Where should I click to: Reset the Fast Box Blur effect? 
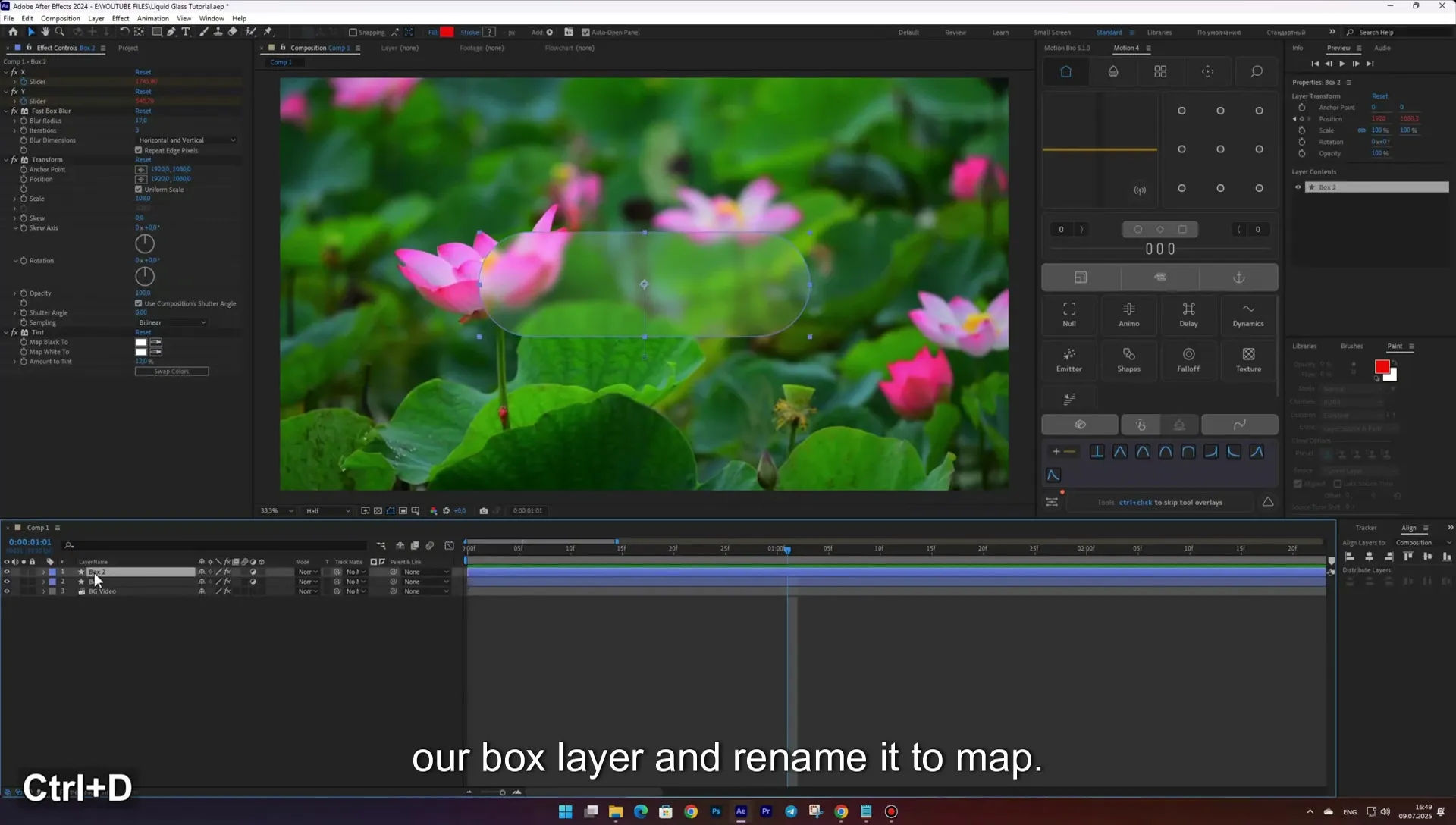coord(143,111)
